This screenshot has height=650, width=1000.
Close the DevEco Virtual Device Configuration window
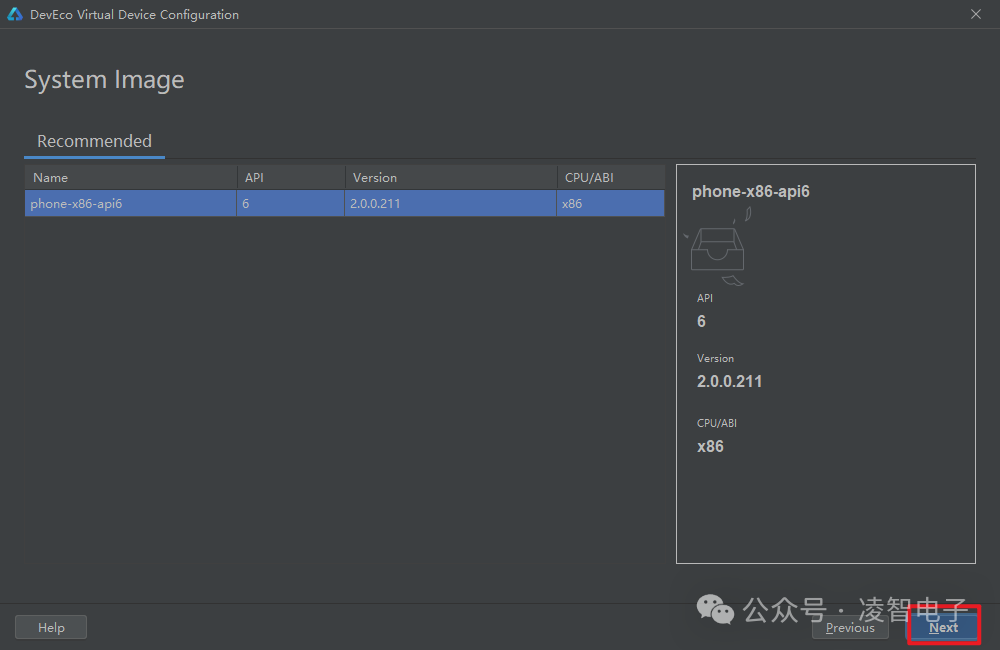(x=976, y=14)
